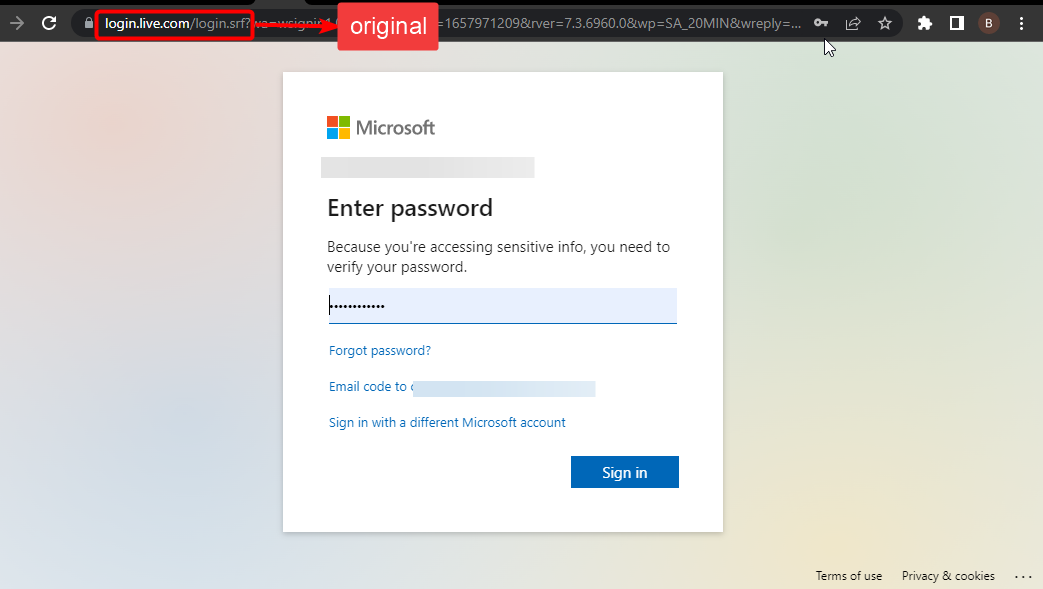Viewport: 1043px width, 589px height.
Task: Open the profile avatar labeled B
Action: coord(988,23)
